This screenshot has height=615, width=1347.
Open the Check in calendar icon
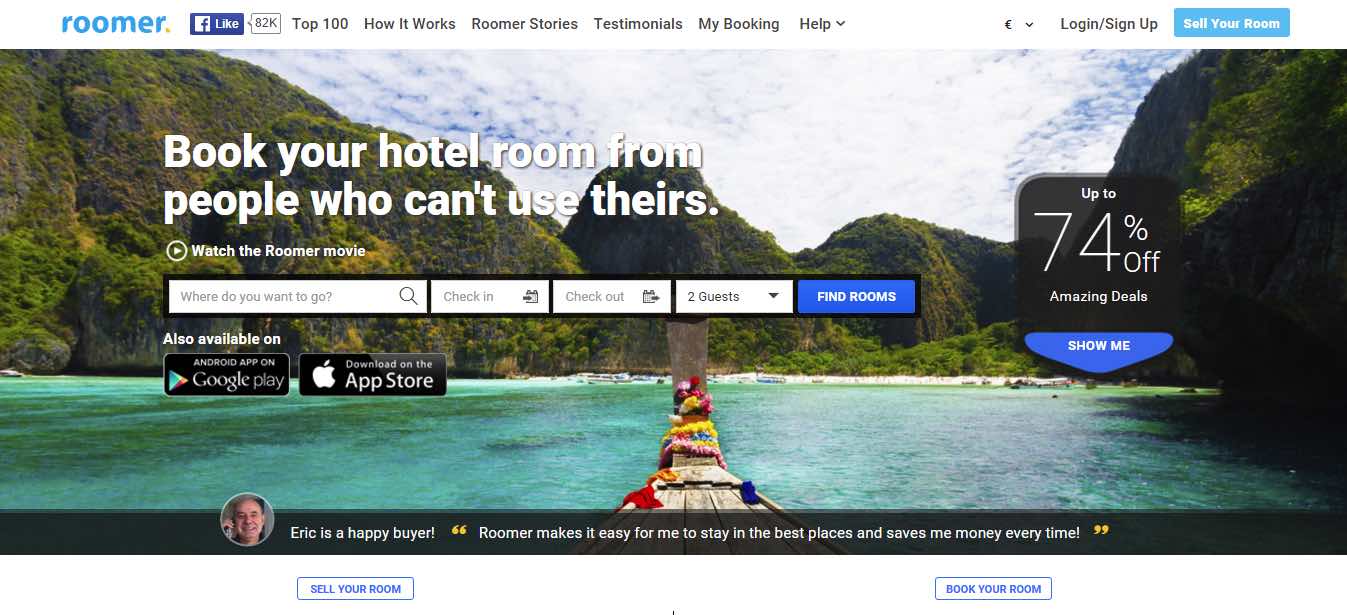coord(531,296)
